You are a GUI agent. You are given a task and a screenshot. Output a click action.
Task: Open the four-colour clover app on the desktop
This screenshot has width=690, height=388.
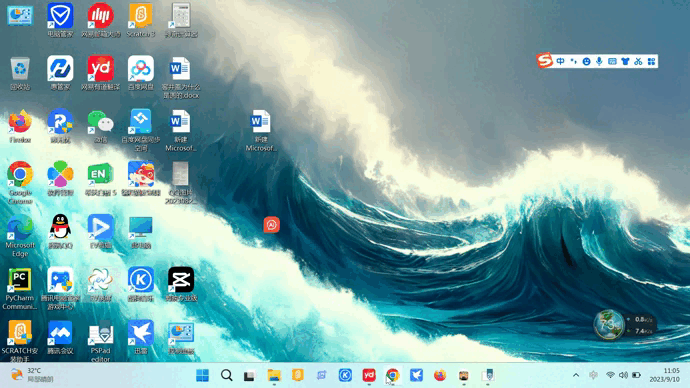coord(60,174)
